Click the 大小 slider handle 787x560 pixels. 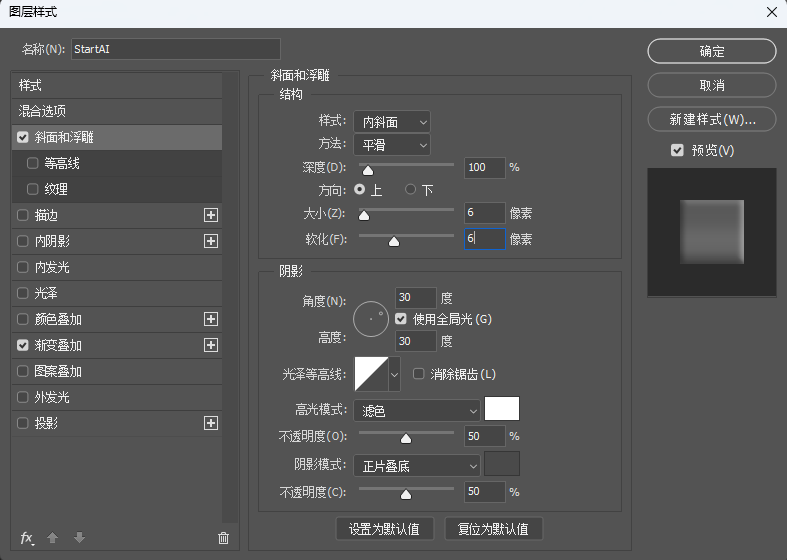click(x=364, y=216)
